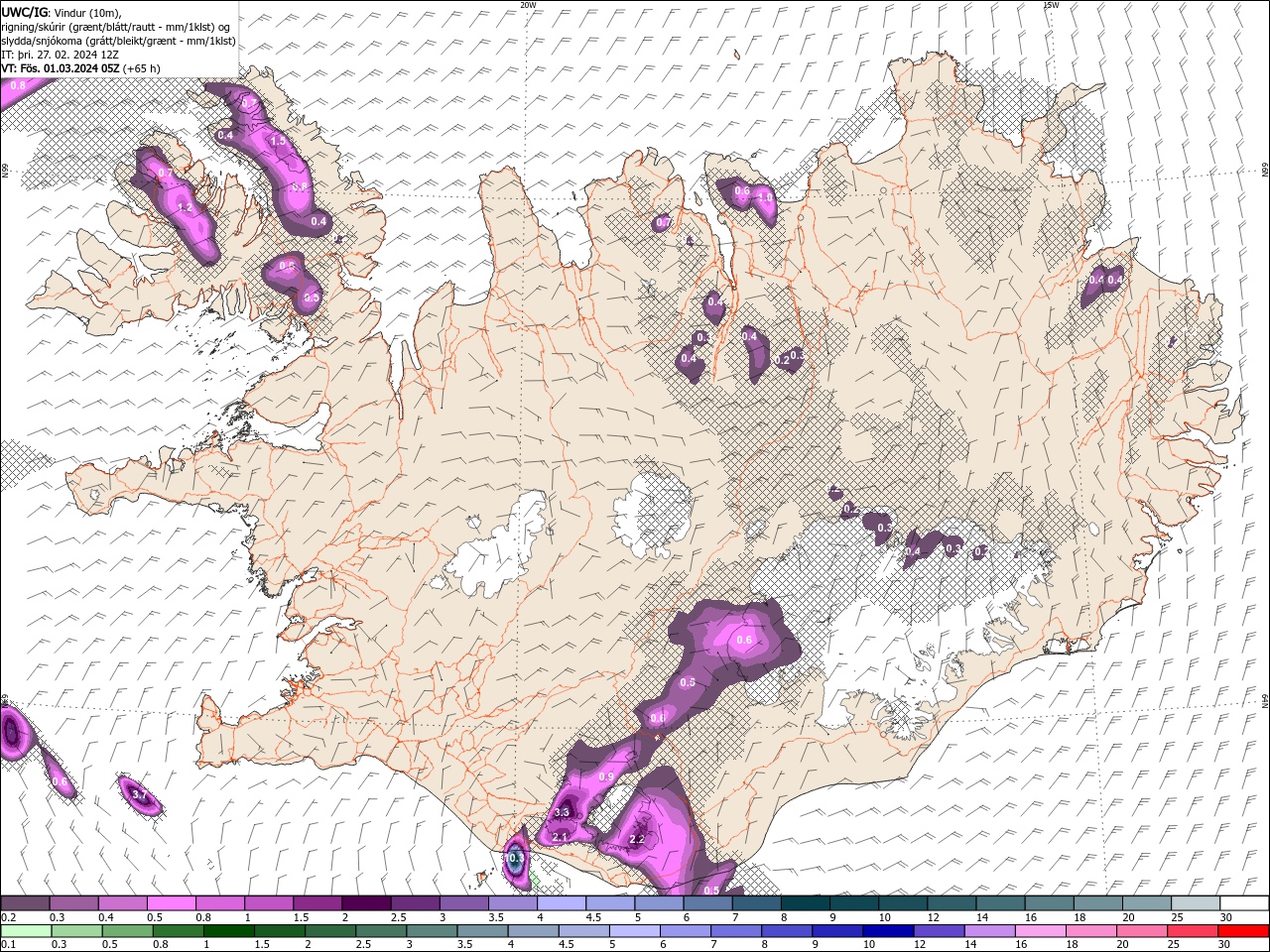Pick the bright pink 0.5 snow legend swatch

[x=171, y=903]
